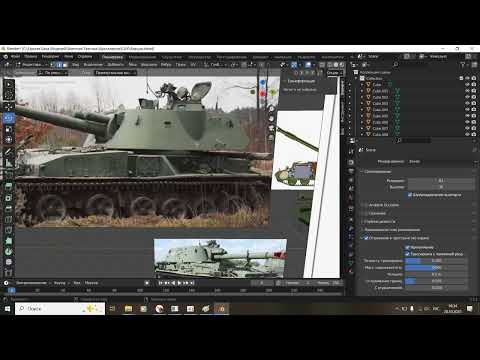Click the viewport zoom magnifier gizmo
Image resolution: width=480 pixels, height=360 pixels.
(x=271, y=109)
